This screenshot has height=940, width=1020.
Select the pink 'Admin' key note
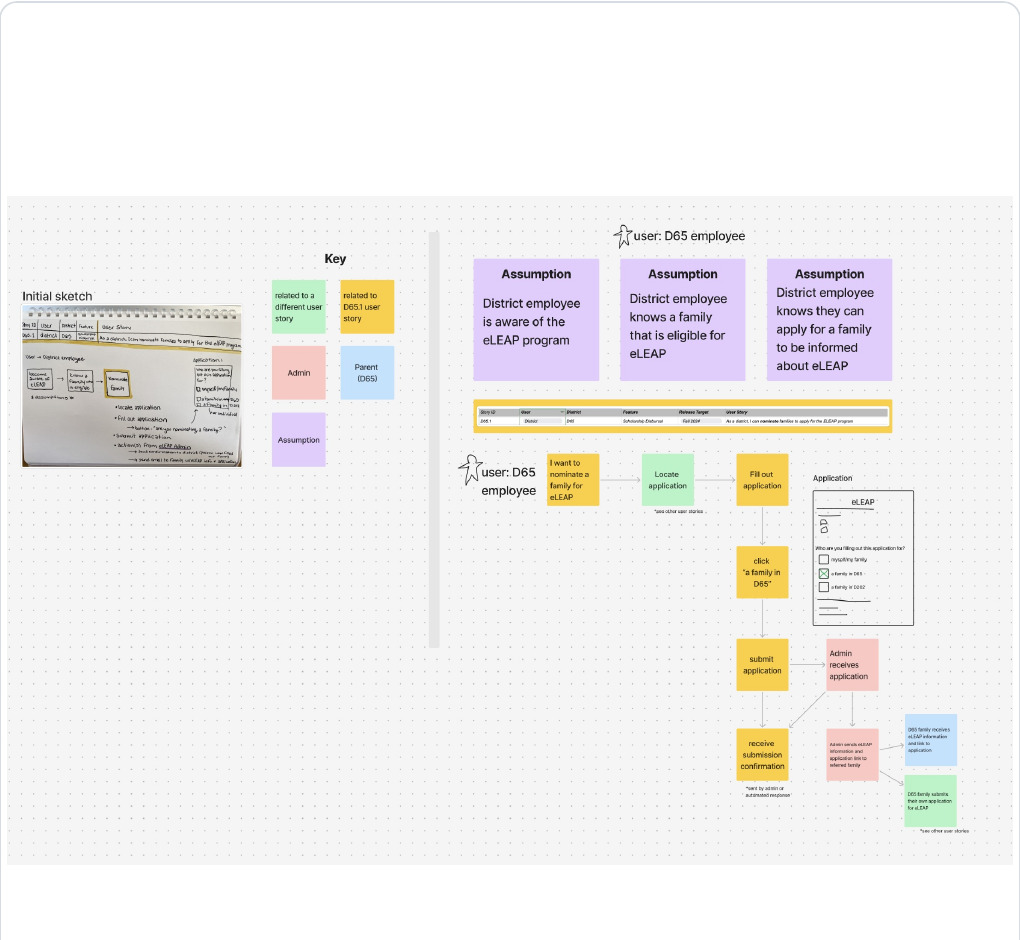[299, 373]
